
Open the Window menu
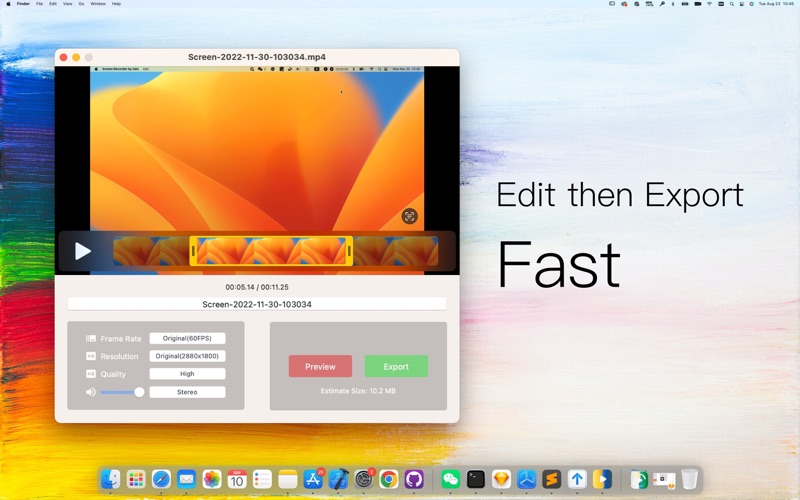(x=98, y=4)
